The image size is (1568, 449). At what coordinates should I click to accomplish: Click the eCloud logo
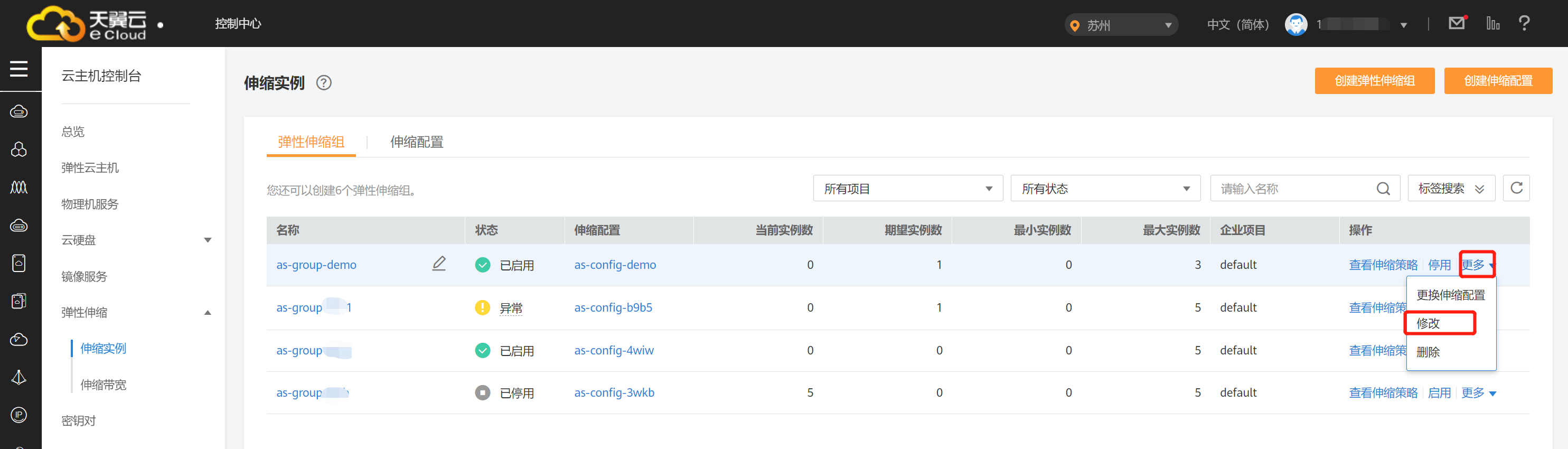(87, 24)
